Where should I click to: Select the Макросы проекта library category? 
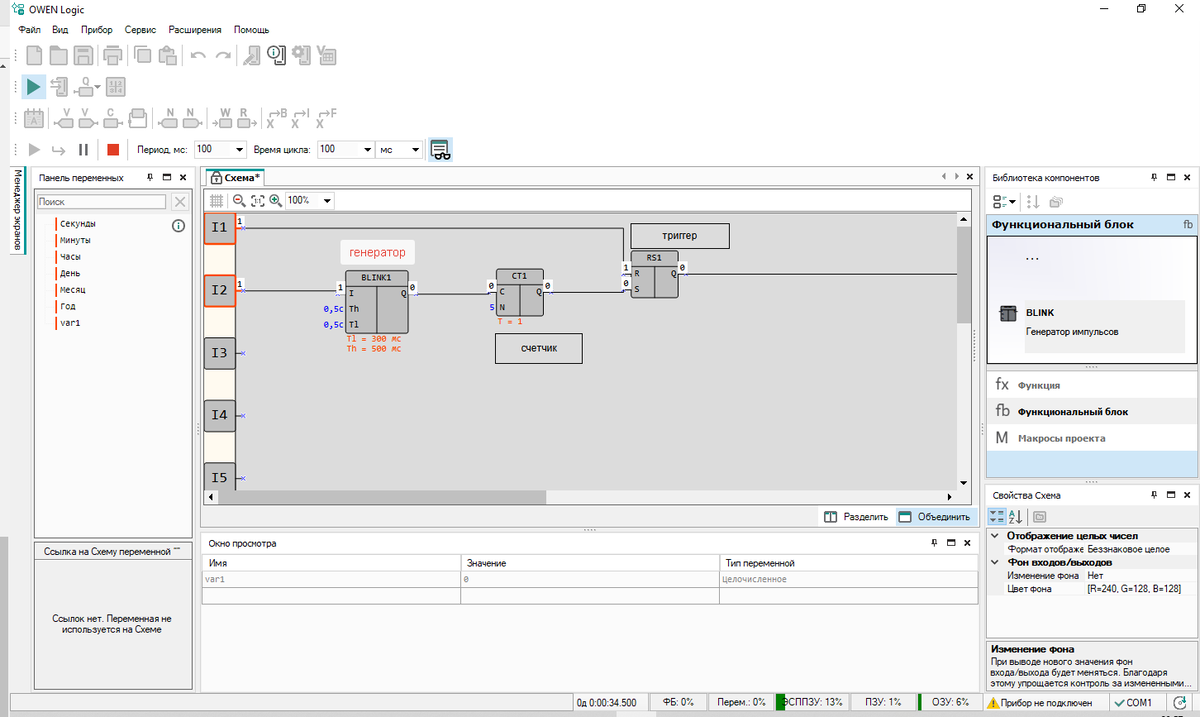1092,438
